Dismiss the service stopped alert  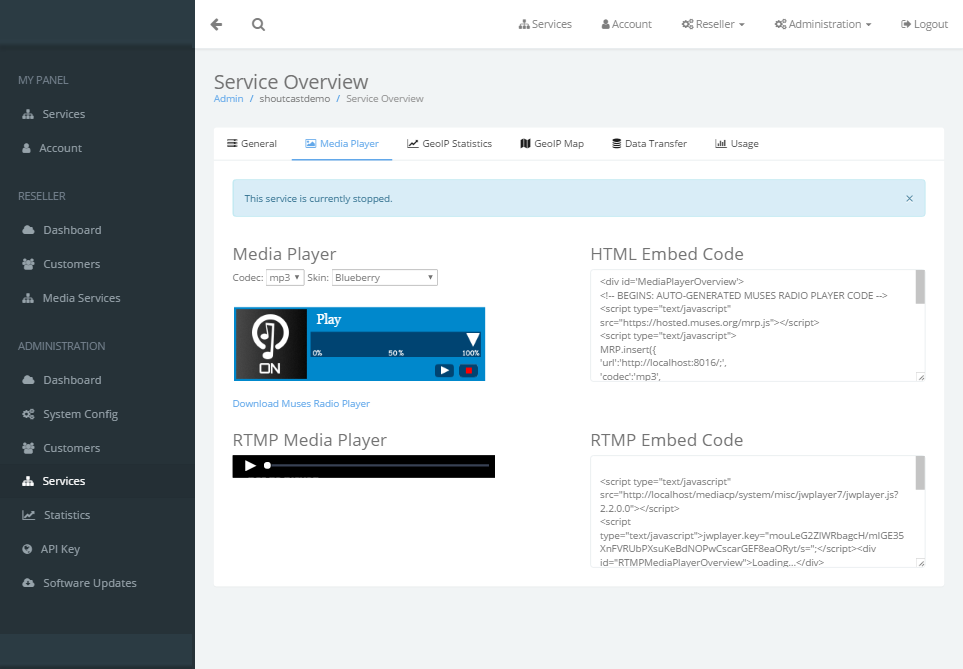click(909, 198)
